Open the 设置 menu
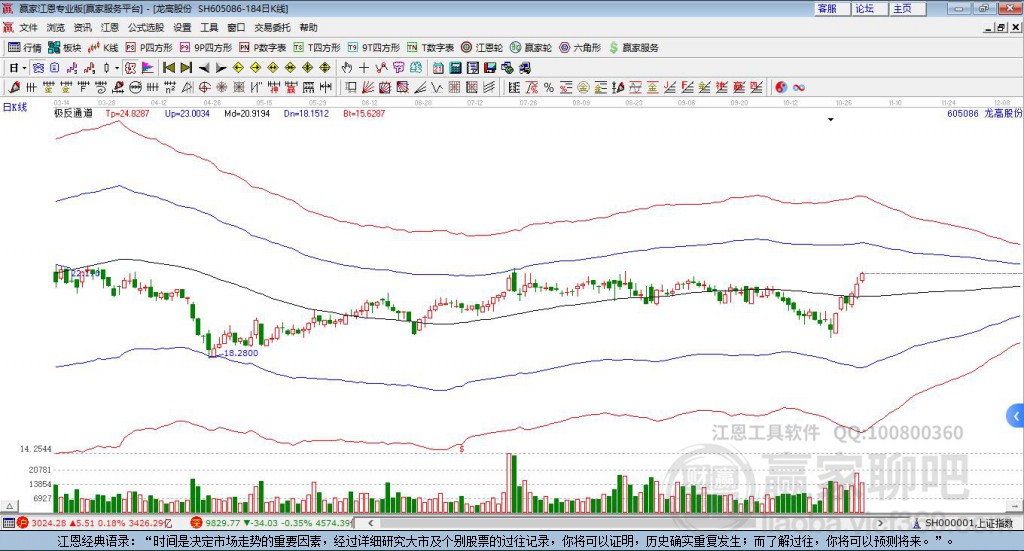The height and width of the screenshot is (551, 1024). (x=182, y=27)
